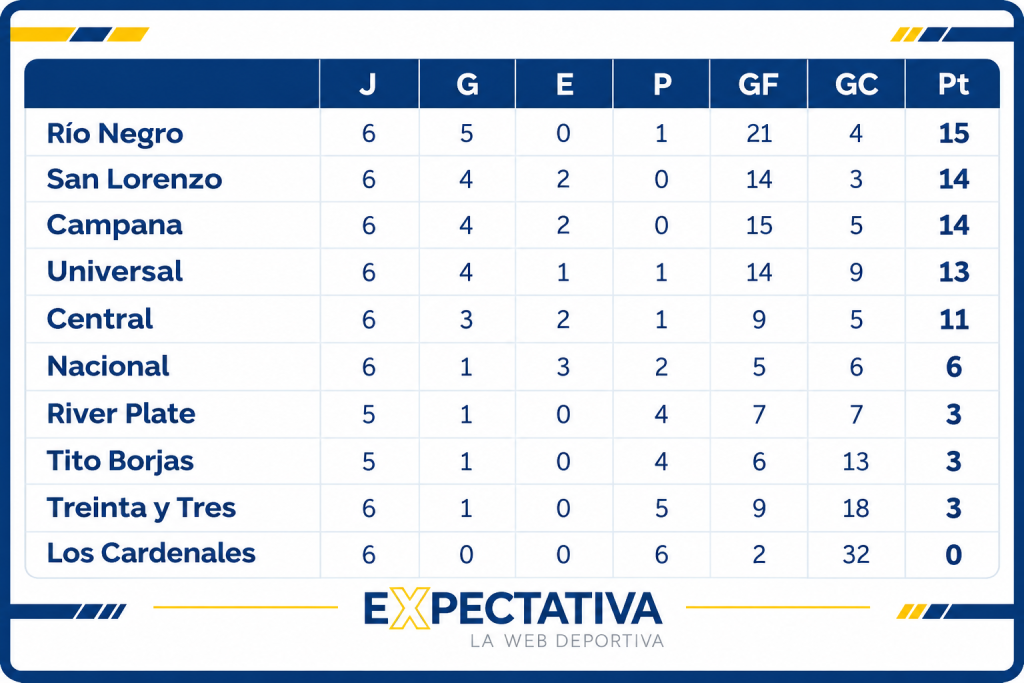The width and height of the screenshot is (1024, 683).
Task: Select the Central team name
Action: point(100,319)
